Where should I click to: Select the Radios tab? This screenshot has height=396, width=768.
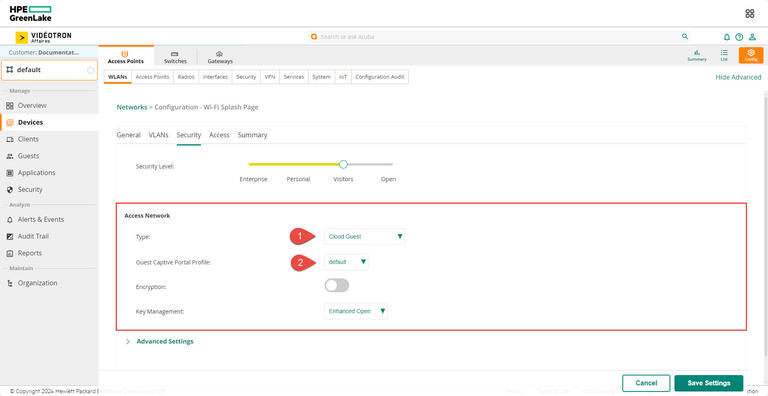point(186,77)
